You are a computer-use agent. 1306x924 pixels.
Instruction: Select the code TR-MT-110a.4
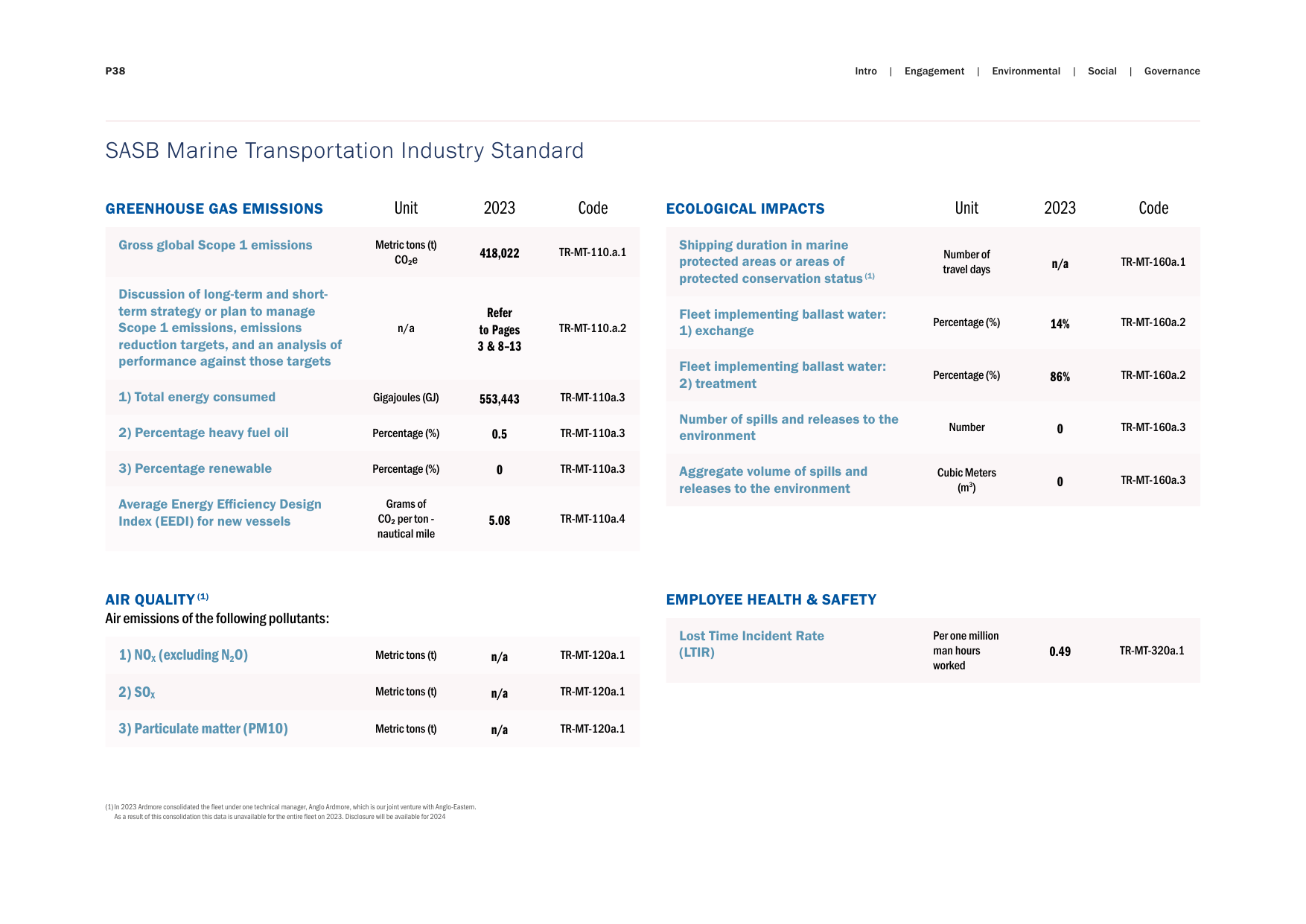pos(593,519)
